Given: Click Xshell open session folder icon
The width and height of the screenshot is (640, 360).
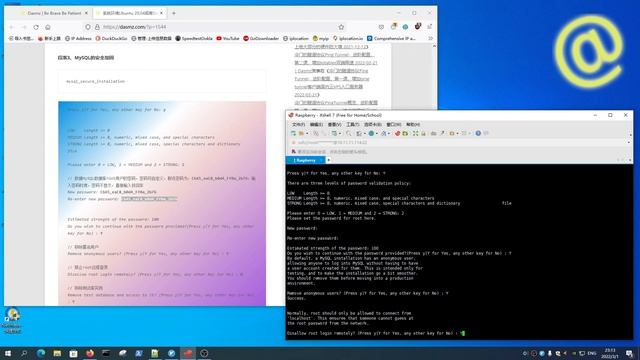Looking at the screenshot, I should tap(301, 133).
